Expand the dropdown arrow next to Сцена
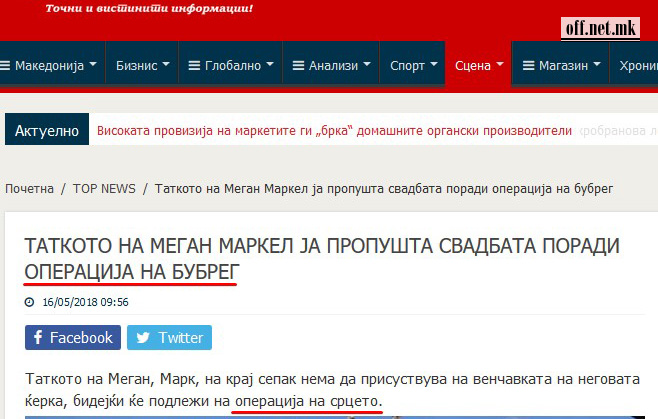Viewport: 658px width, 419px height. [x=500, y=64]
